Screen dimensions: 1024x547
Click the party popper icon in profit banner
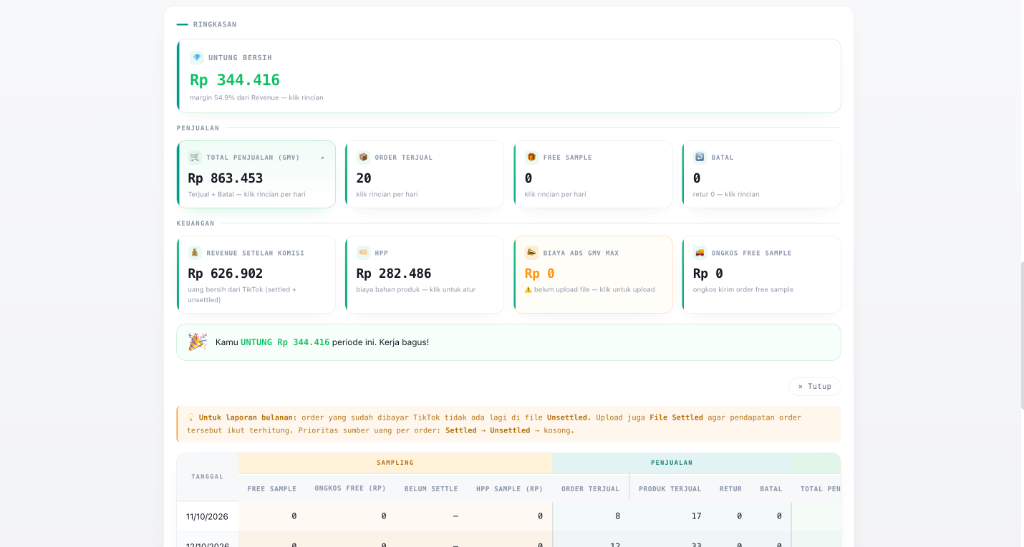point(197,341)
